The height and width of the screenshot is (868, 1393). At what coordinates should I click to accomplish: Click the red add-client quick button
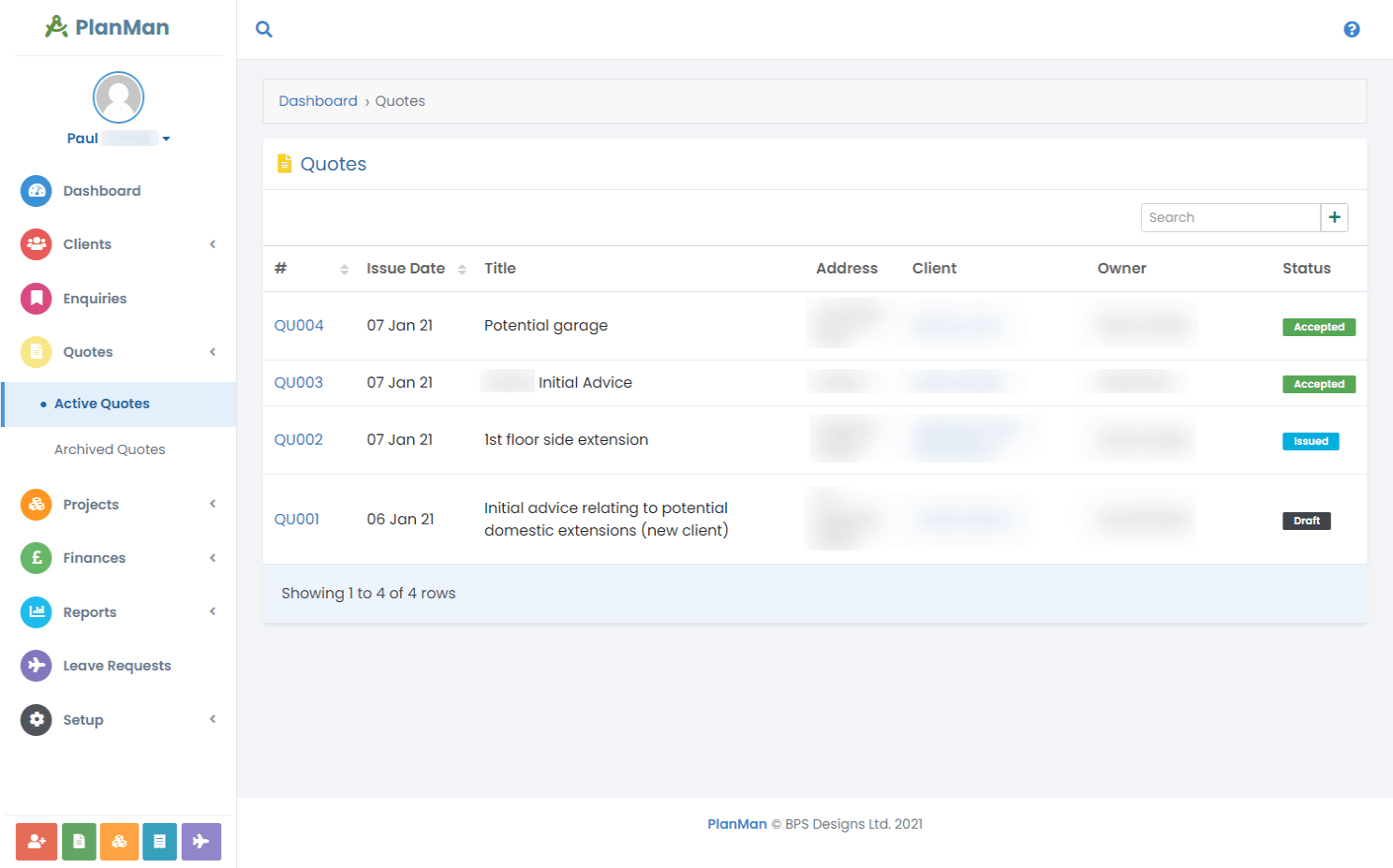pyautogui.click(x=37, y=841)
